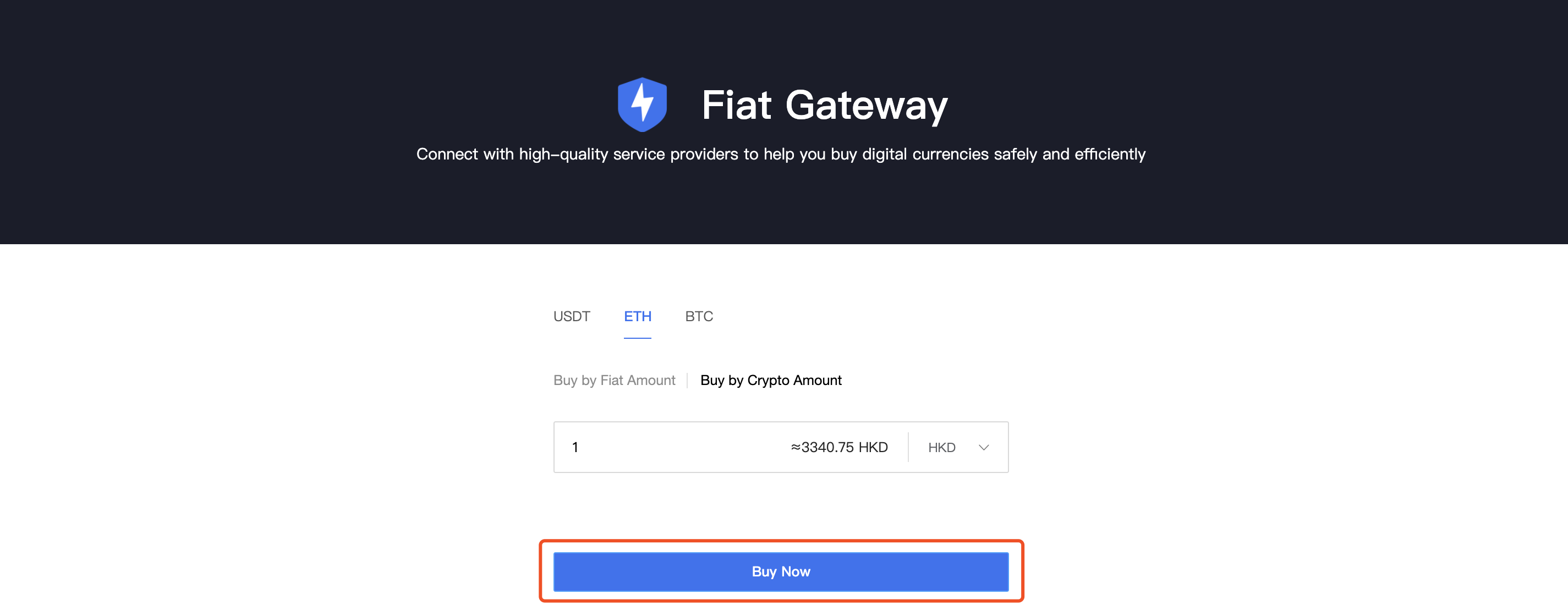Click the divider between the buy modes
Viewport: 1568px width, 616px height.
687,381
